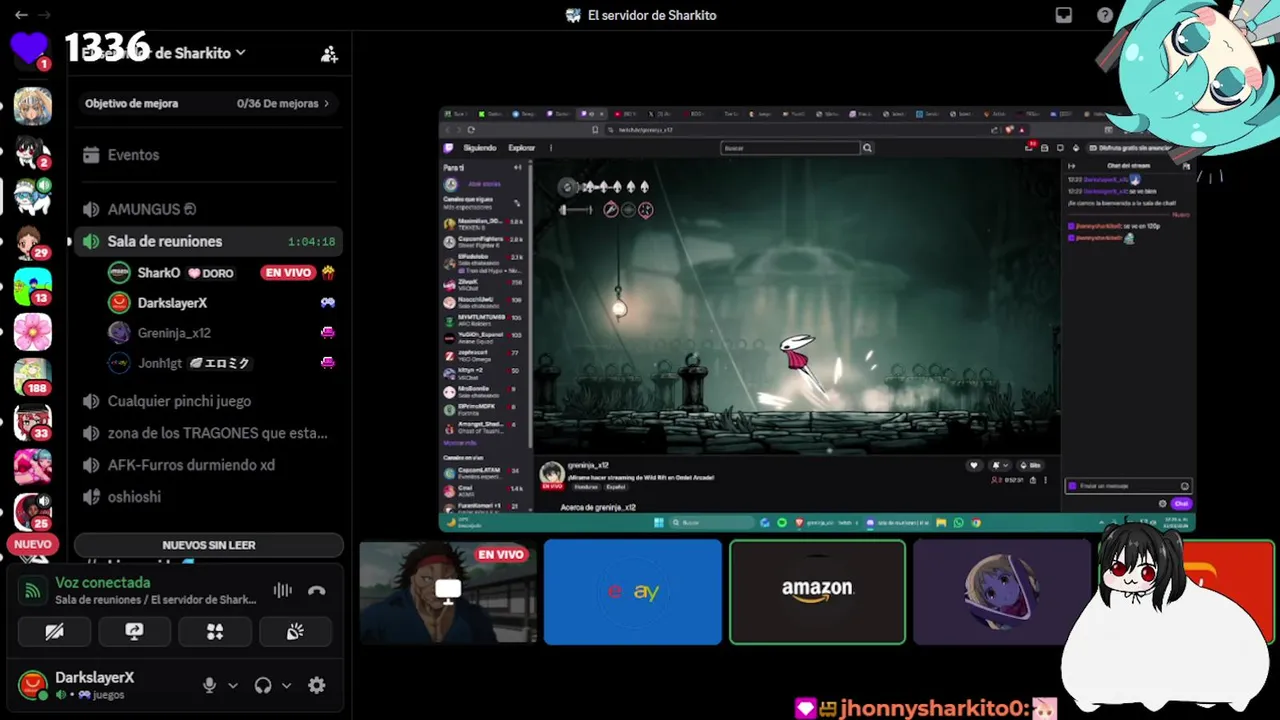The image size is (1280, 720).
Task: Click DarkslayerX user panel avatar
Action: pos(33,685)
